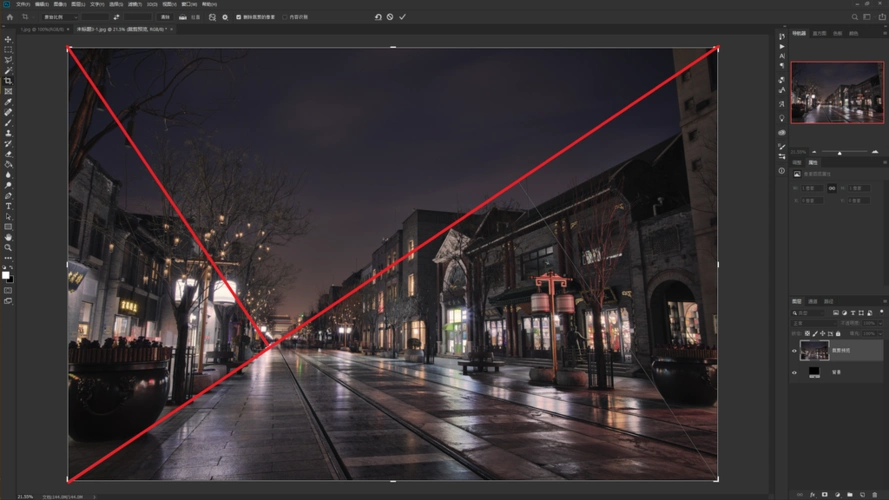This screenshot has height=500, width=889.
Task: Click the Clear button in the options bar
Action: point(164,17)
